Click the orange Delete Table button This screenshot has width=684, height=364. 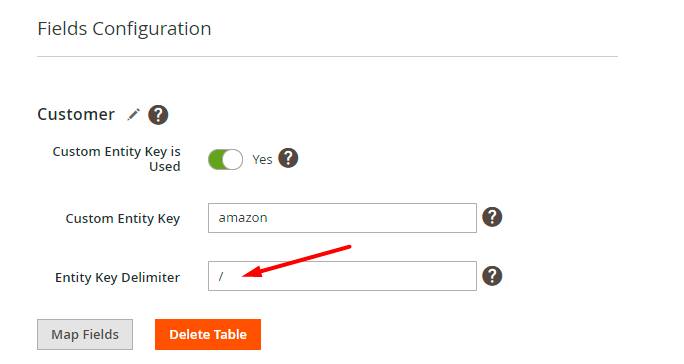point(208,334)
